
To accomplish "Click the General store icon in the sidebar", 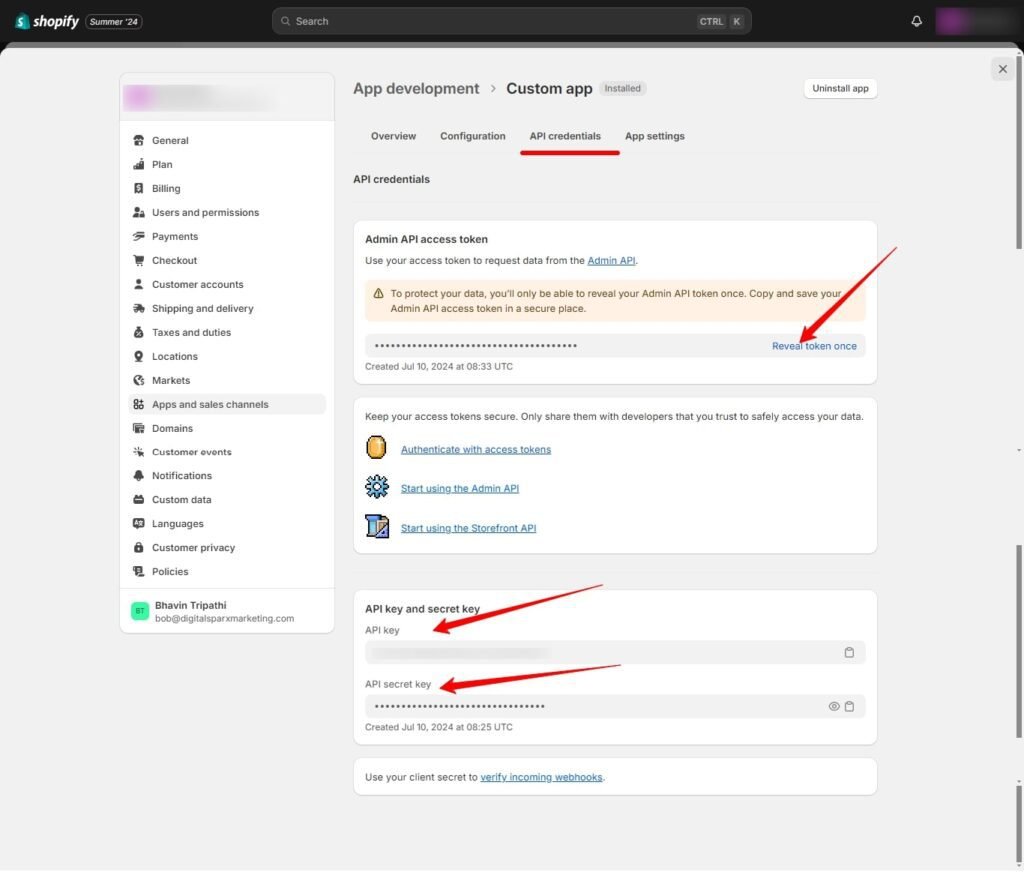I will point(138,140).
